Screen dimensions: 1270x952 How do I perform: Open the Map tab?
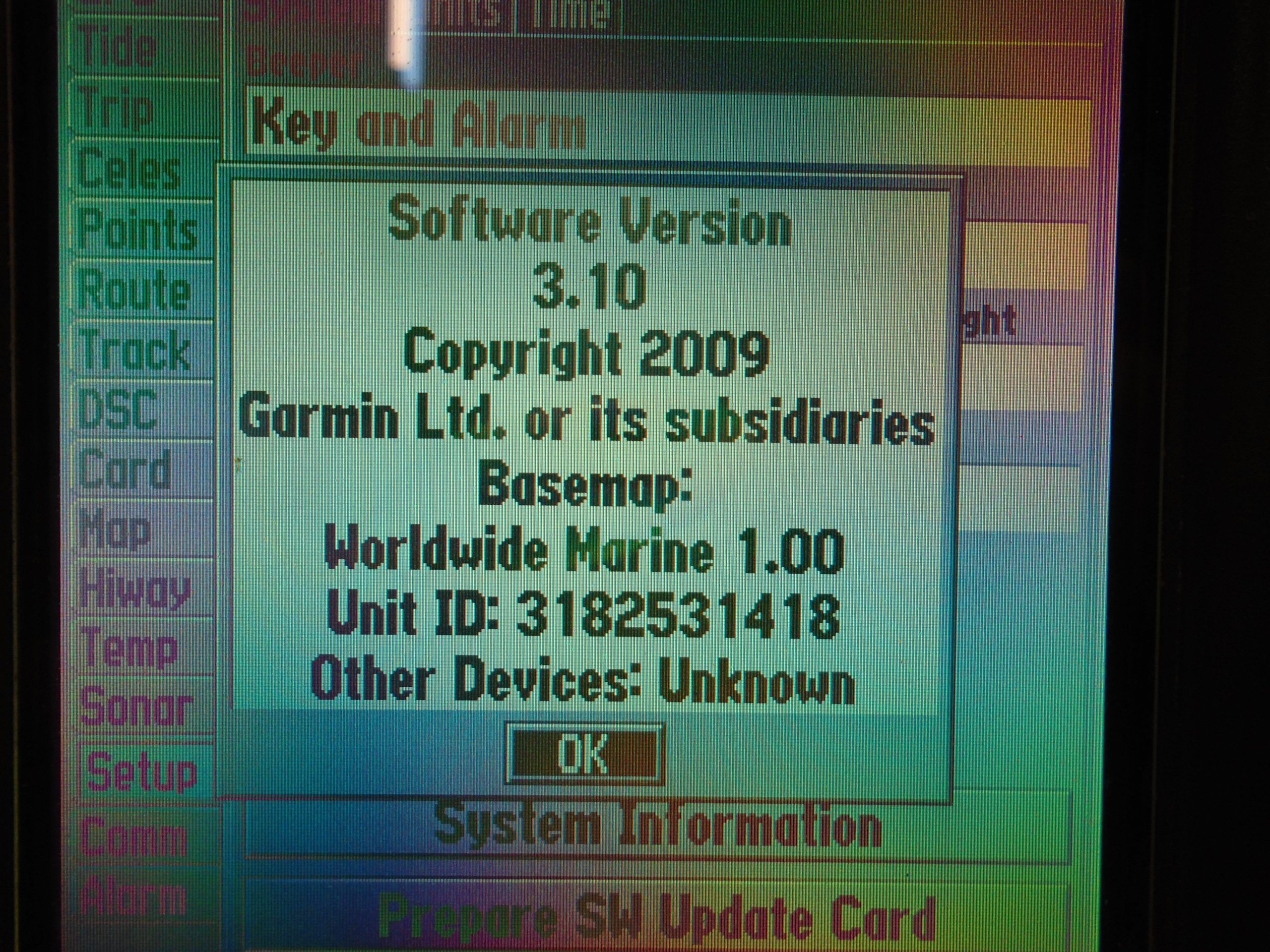click(142, 529)
